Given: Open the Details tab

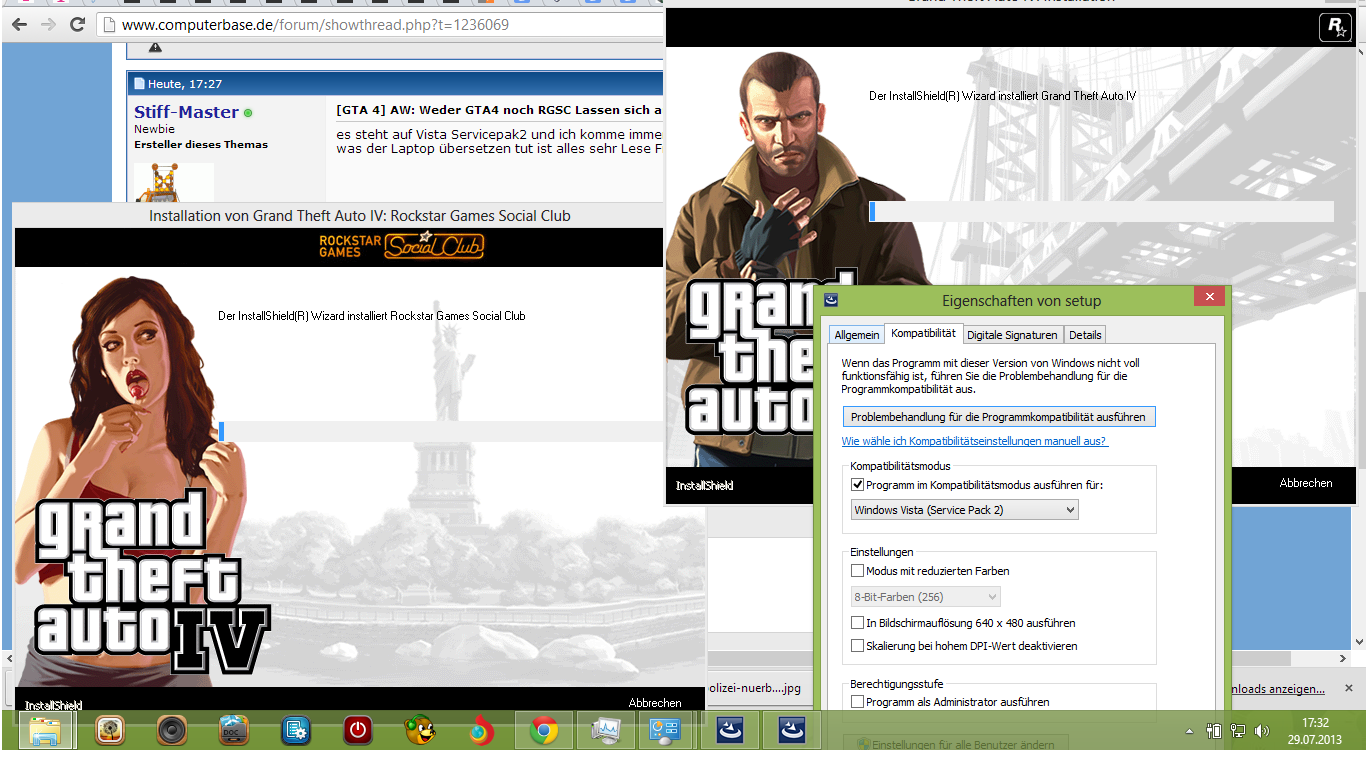Looking at the screenshot, I should tap(1085, 335).
